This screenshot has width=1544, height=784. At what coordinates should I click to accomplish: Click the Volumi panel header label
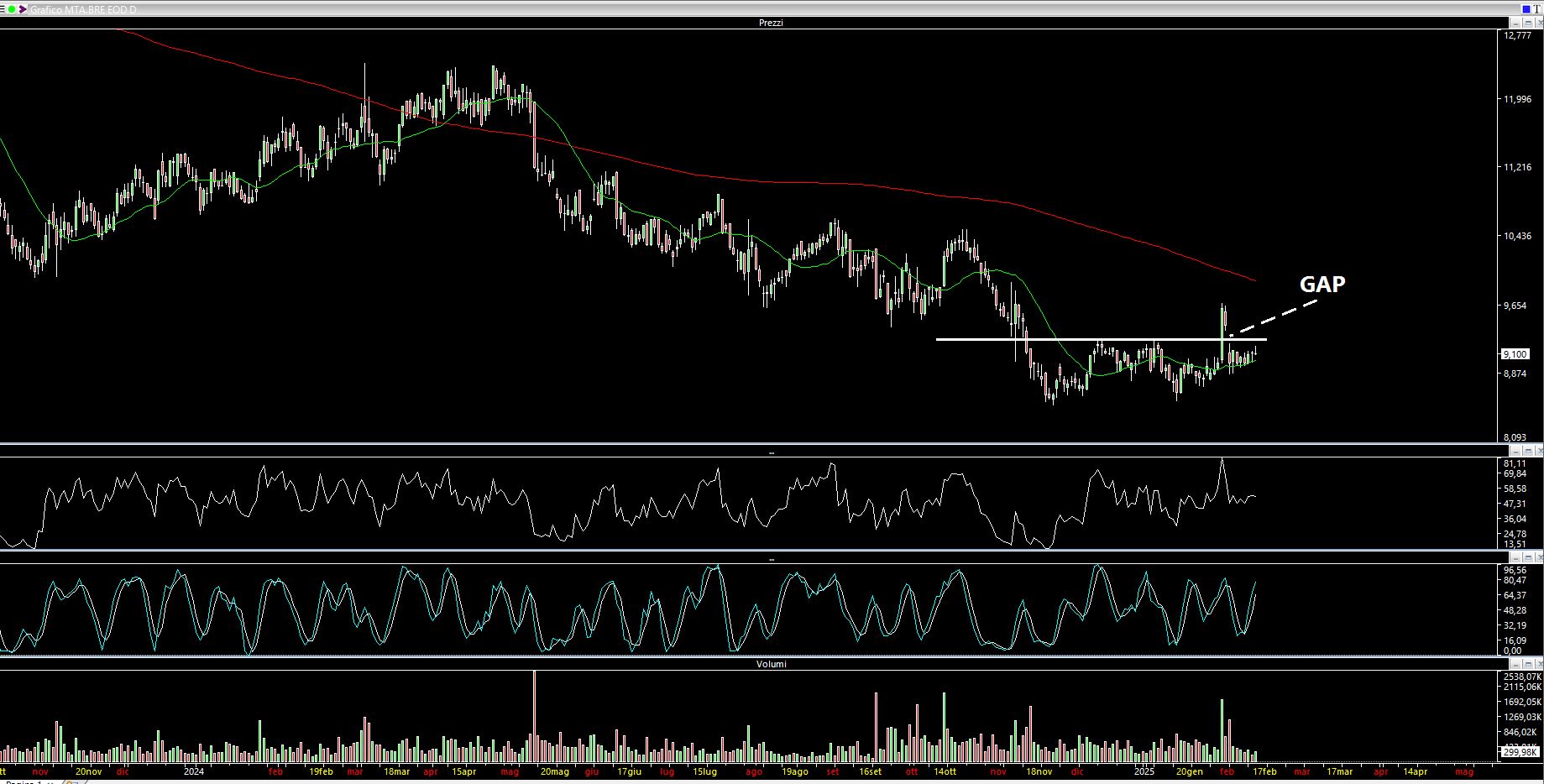point(771,664)
